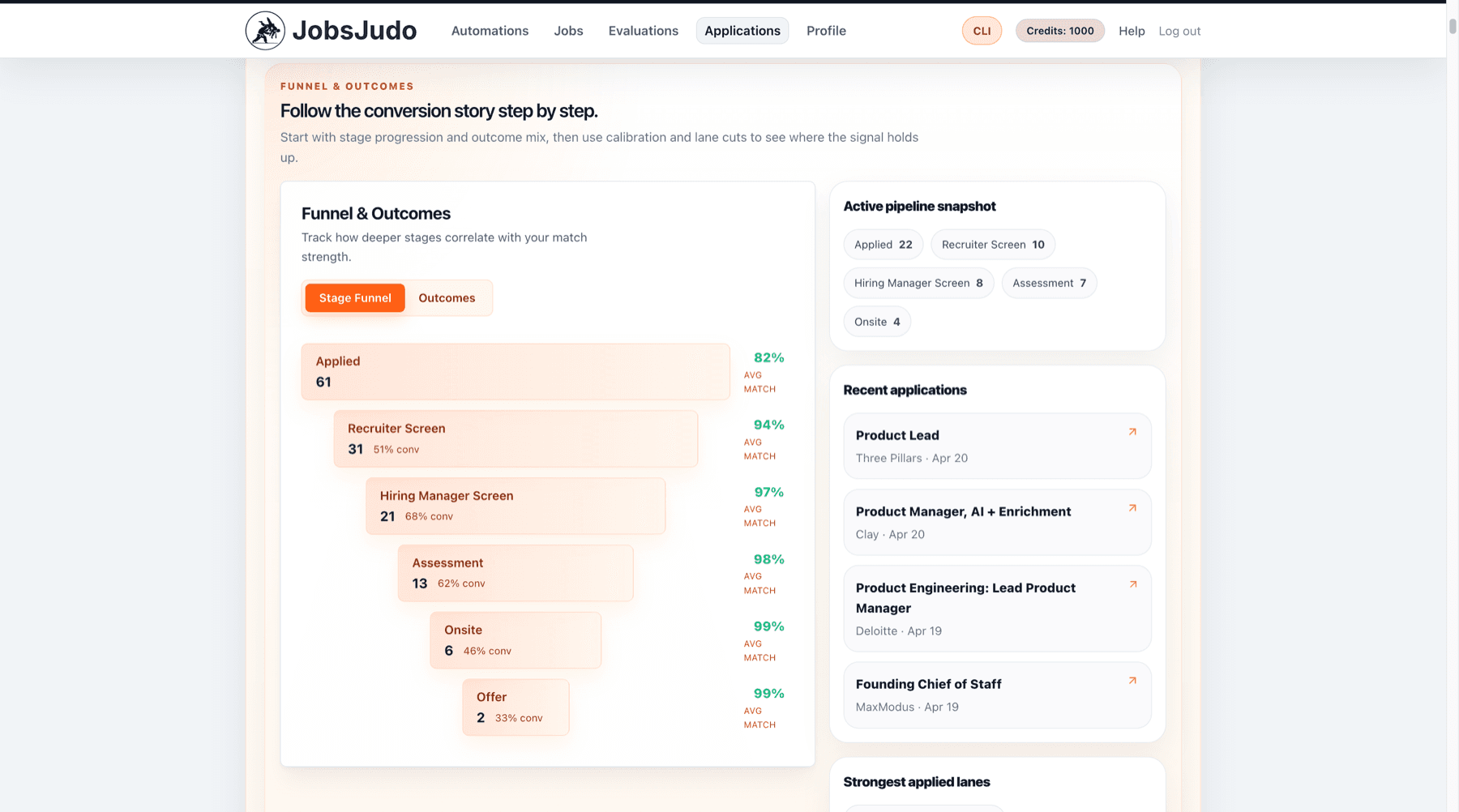Select the Recruiter Screen 10 chip
1459x812 pixels.
tap(993, 245)
